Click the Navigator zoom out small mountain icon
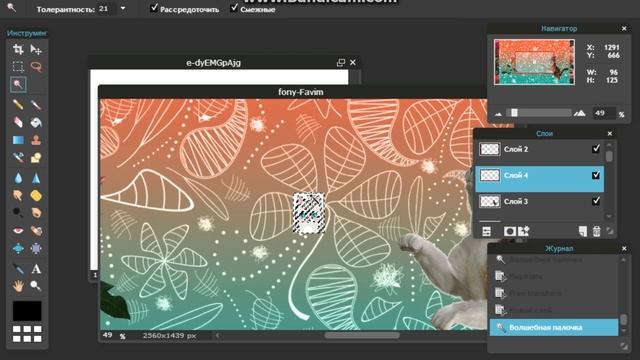640x360 pixels. 498,114
